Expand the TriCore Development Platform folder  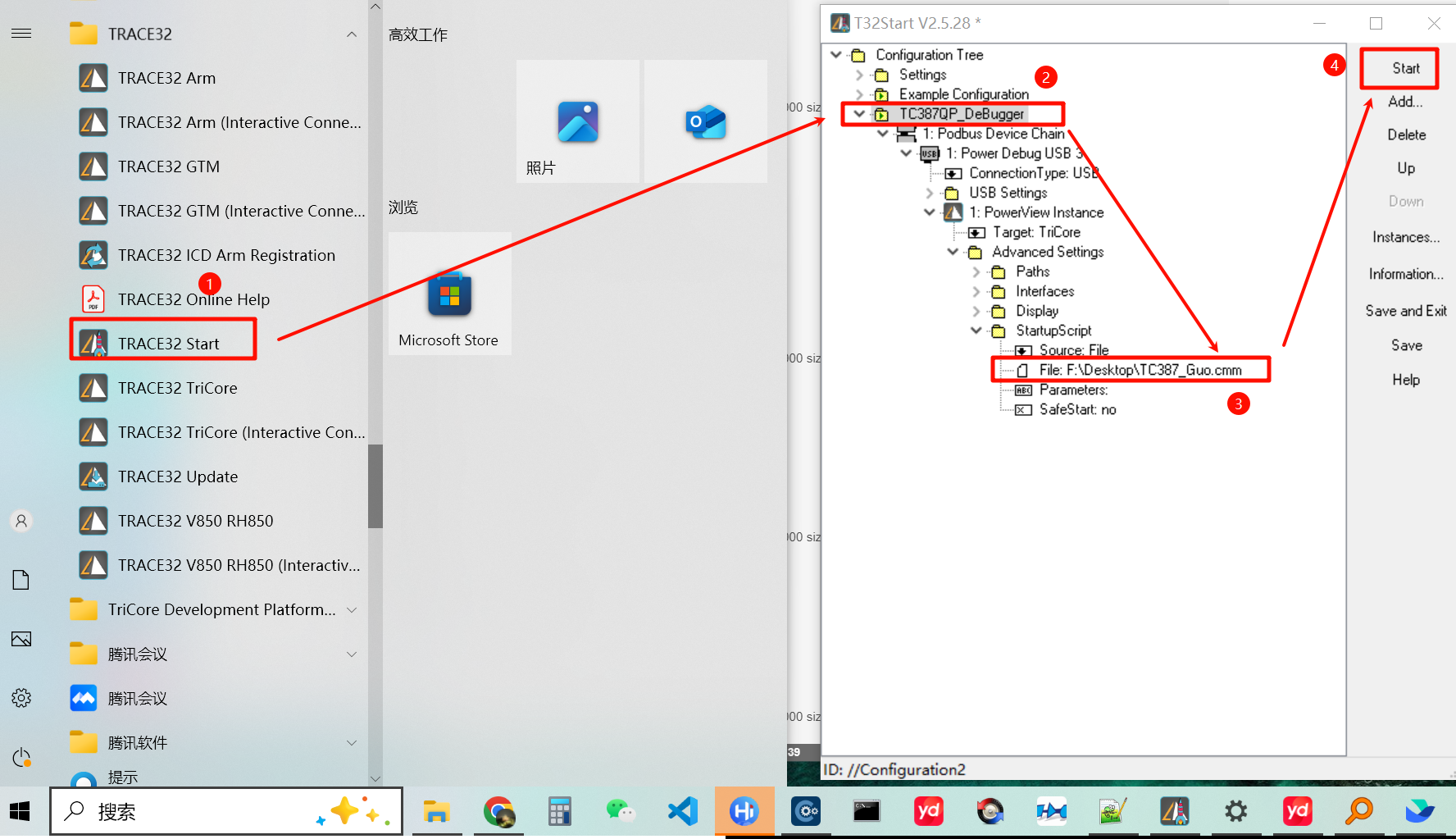pyautogui.click(x=352, y=609)
